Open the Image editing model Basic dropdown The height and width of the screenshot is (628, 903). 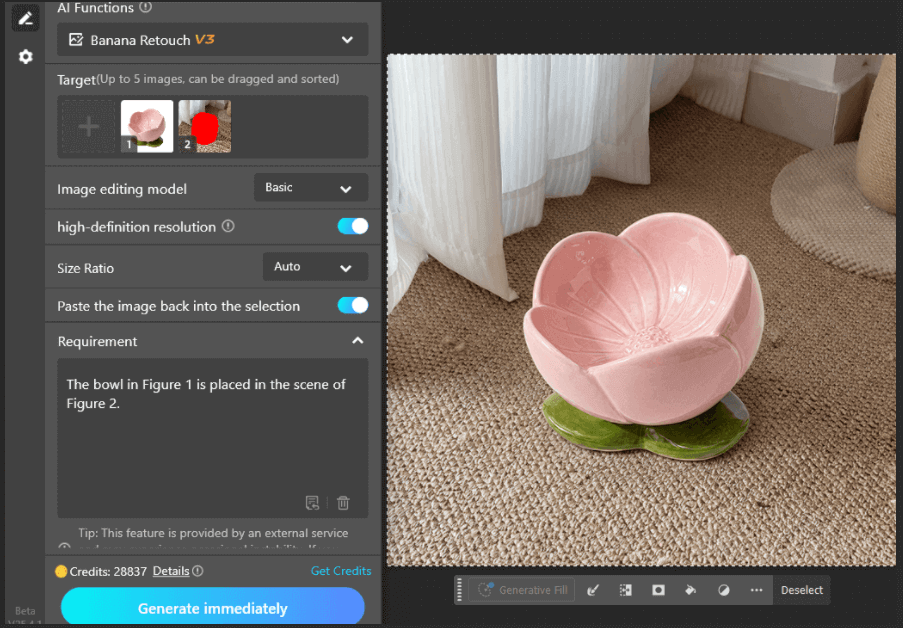click(x=310, y=188)
